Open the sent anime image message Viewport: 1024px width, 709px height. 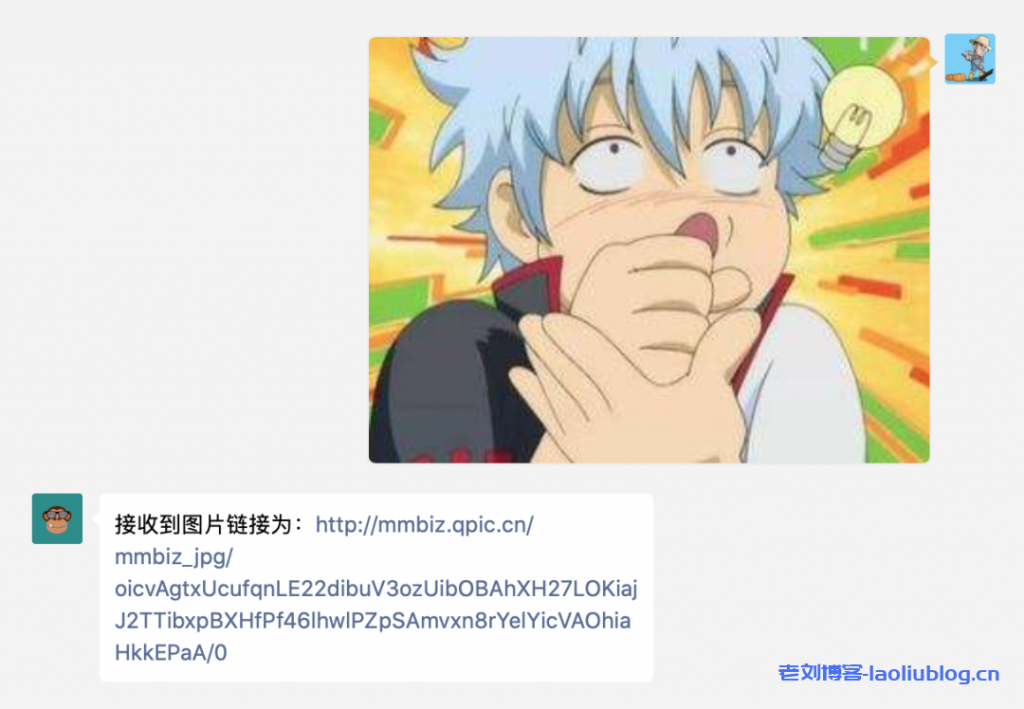pos(649,250)
